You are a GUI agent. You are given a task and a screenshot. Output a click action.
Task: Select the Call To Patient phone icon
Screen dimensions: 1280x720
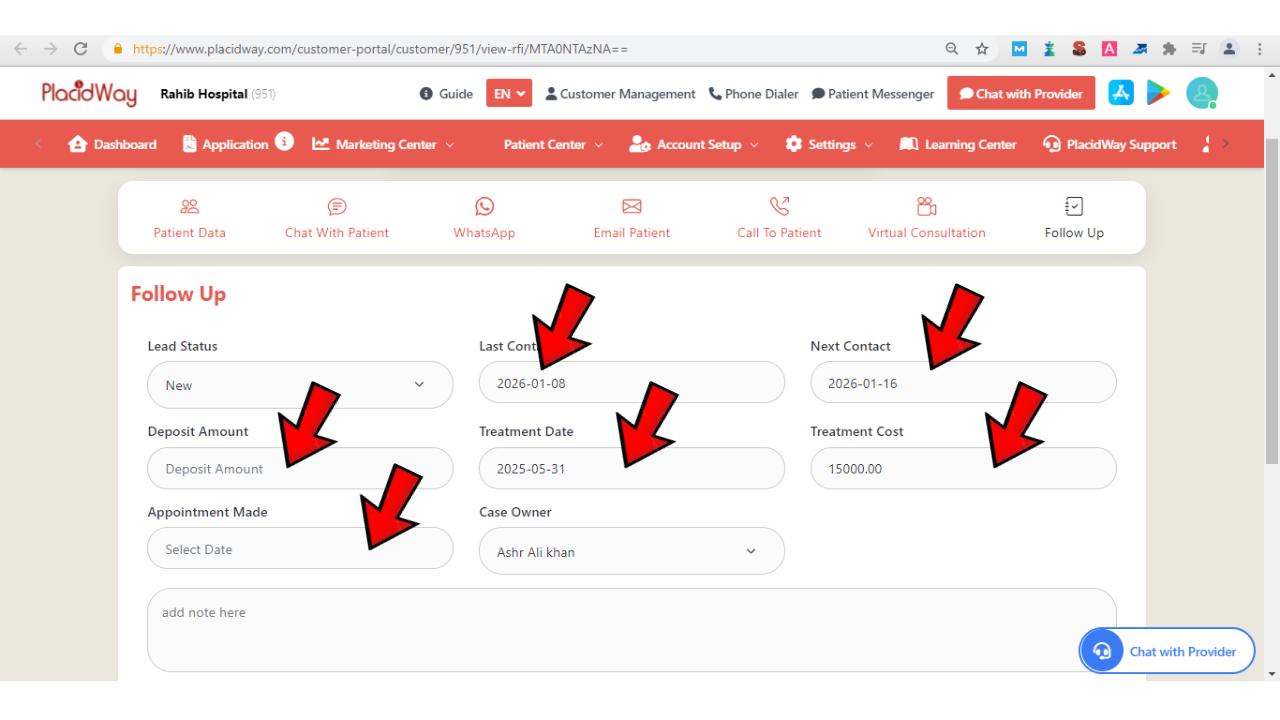(779, 207)
